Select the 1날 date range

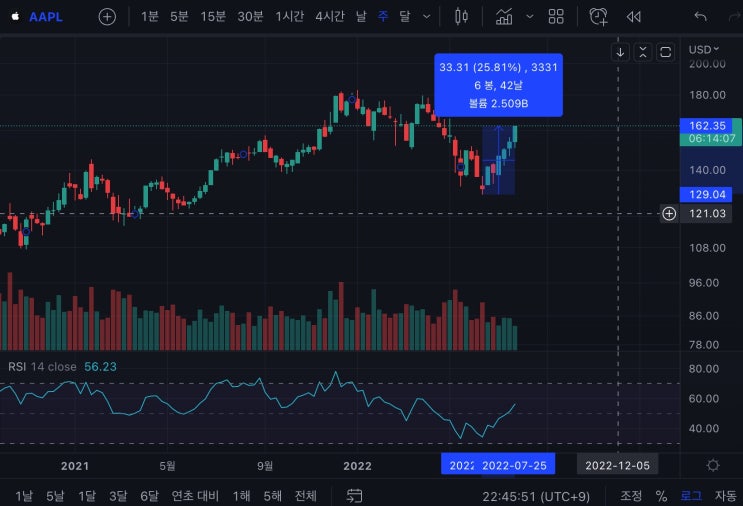tap(24, 496)
